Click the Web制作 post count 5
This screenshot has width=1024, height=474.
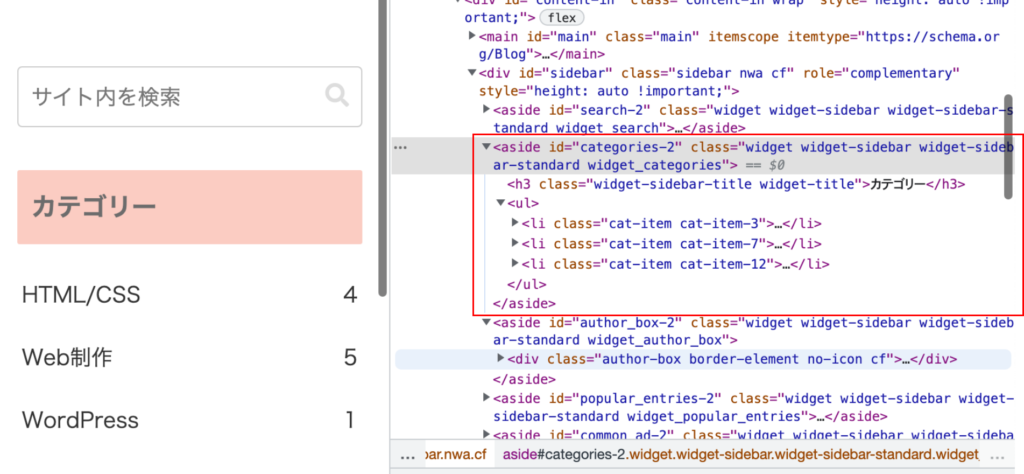click(x=350, y=357)
